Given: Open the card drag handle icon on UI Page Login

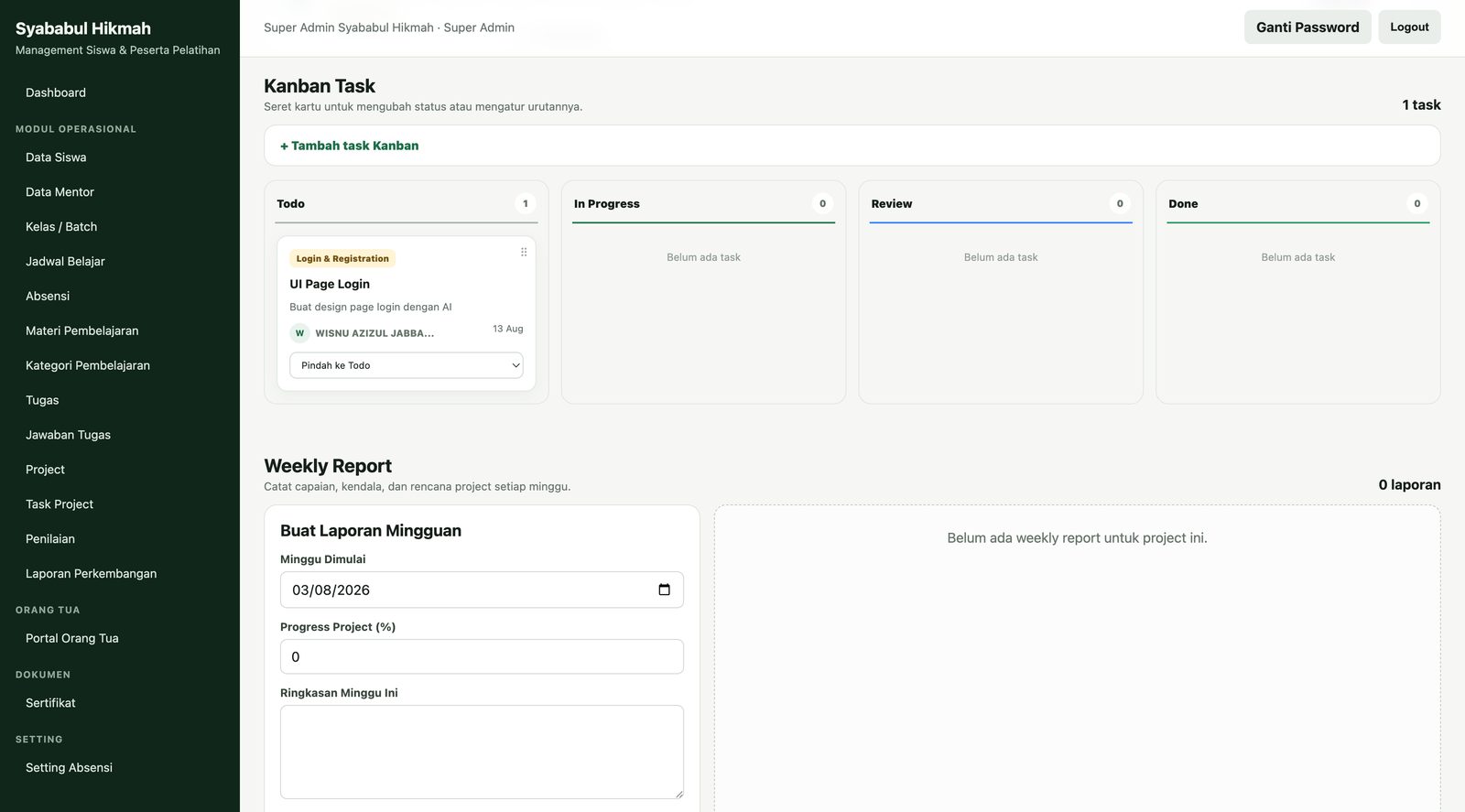Looking at the screenshot, I should (524, 252).
